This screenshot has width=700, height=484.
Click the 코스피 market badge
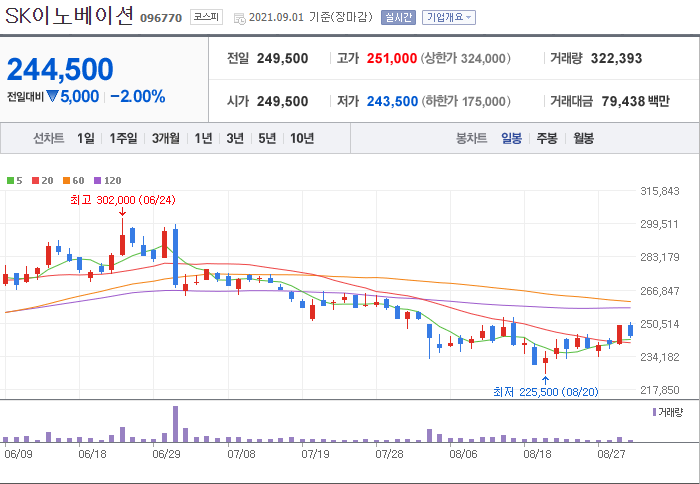206,17
